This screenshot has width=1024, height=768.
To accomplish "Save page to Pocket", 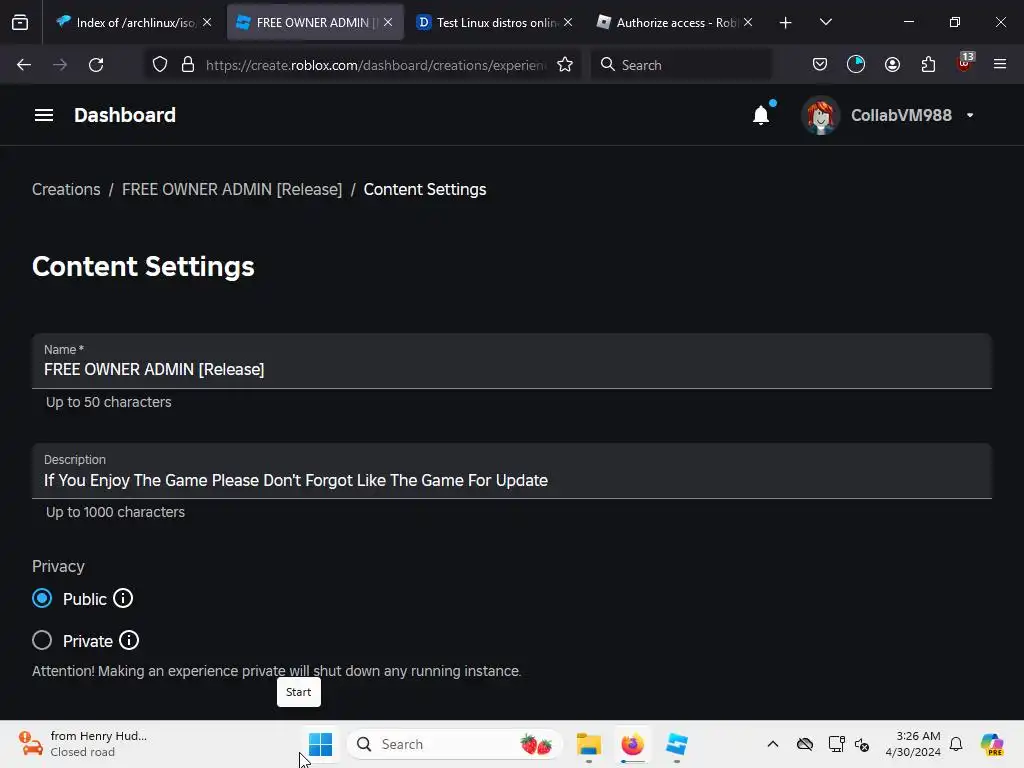I will pos(820,65).
